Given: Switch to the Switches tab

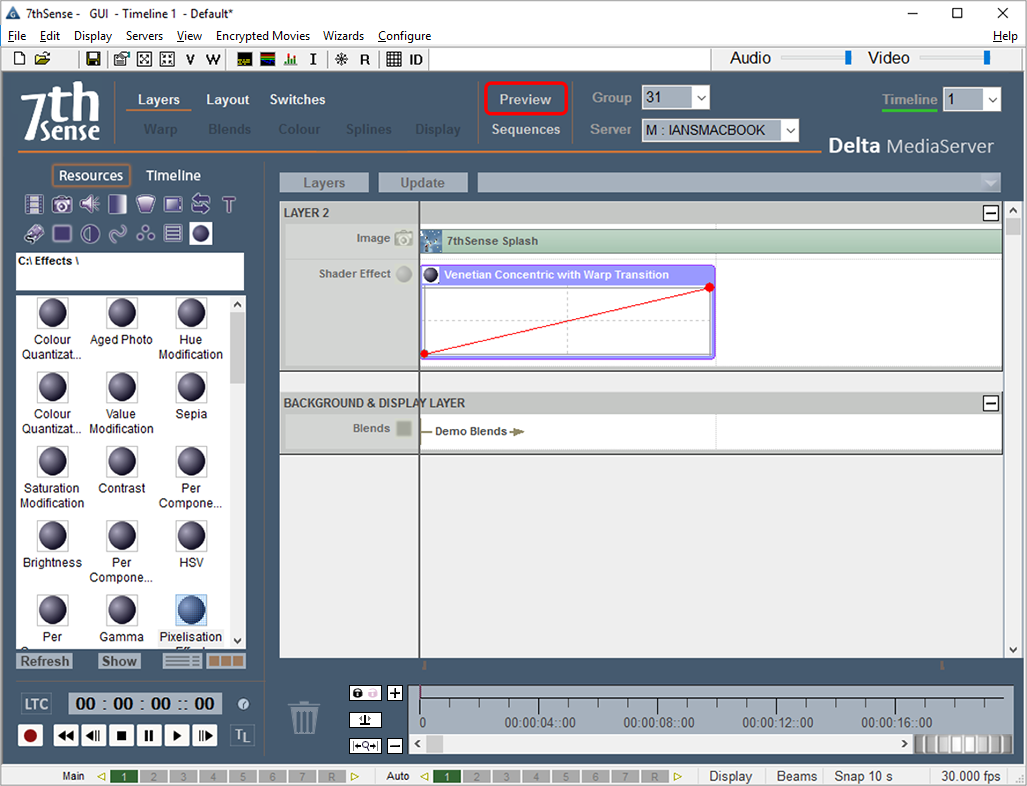Looking at the screenshot, I should 297,100.
